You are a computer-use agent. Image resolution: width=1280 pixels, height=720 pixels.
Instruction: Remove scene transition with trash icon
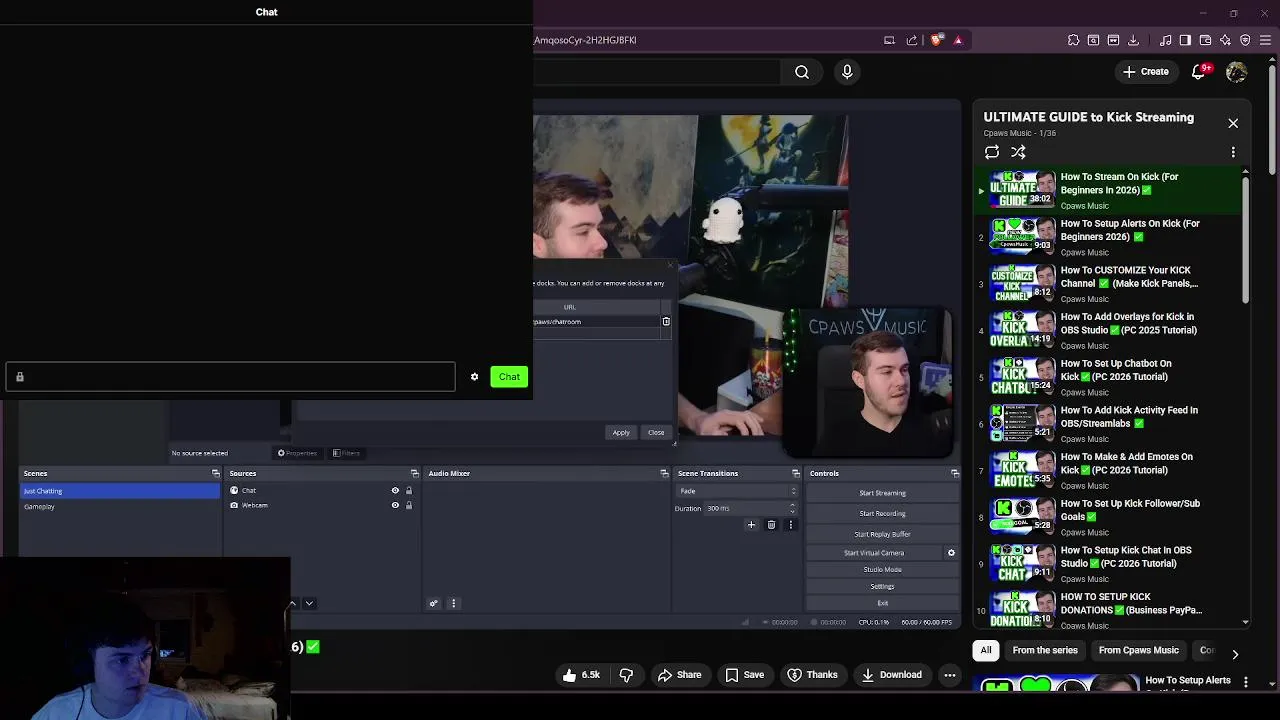(x=771, y=525)
